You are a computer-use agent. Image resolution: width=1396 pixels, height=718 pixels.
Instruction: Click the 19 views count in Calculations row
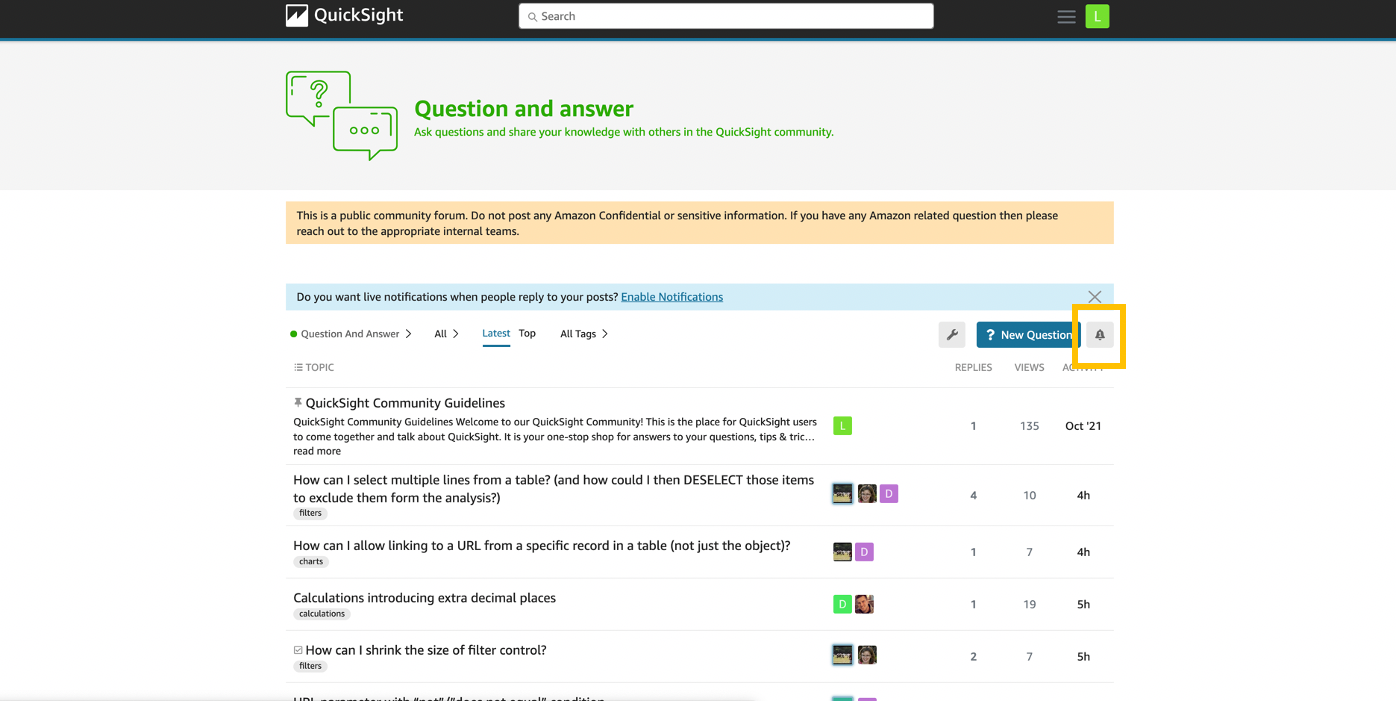[x=1029, y=604]
